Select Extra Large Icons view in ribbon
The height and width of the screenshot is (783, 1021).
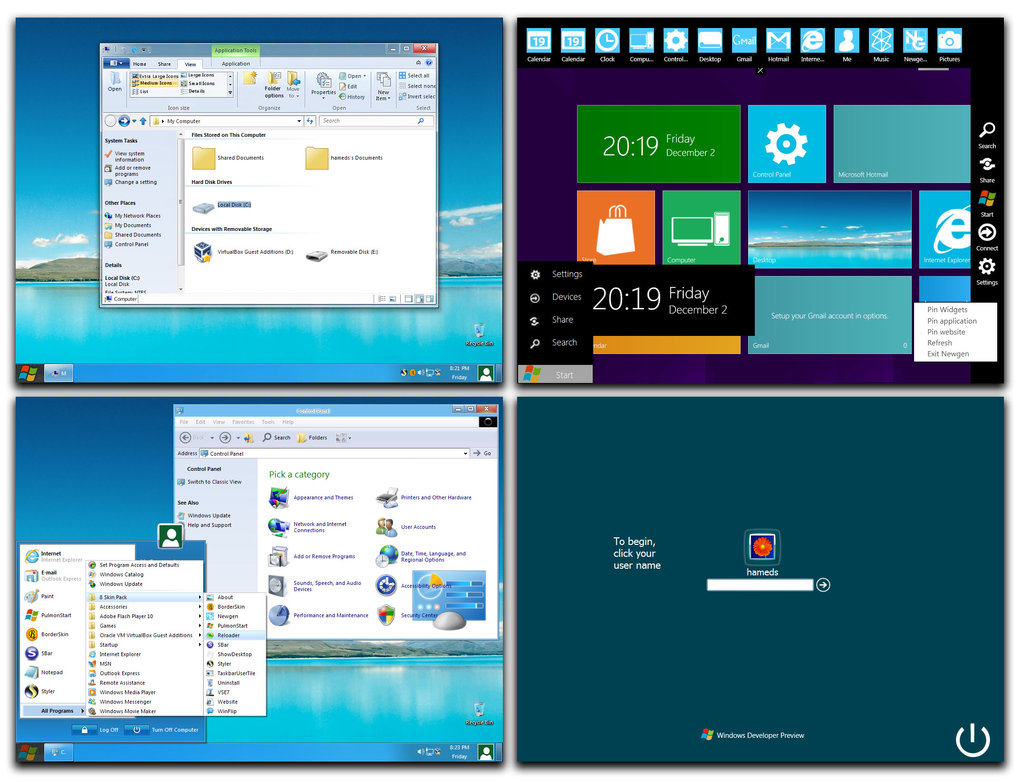pos(155,76)
